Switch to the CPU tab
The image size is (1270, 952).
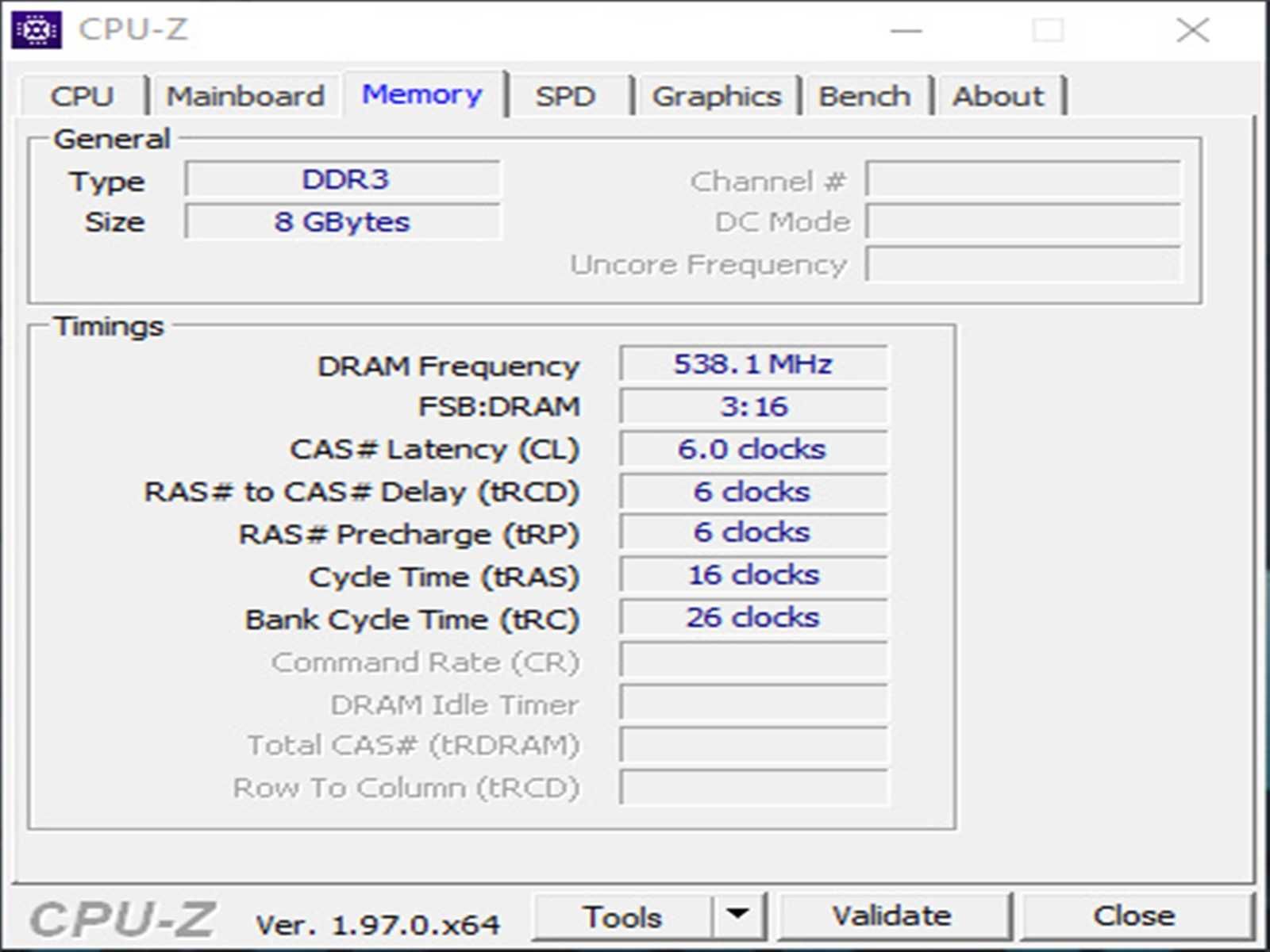[83, 96]
